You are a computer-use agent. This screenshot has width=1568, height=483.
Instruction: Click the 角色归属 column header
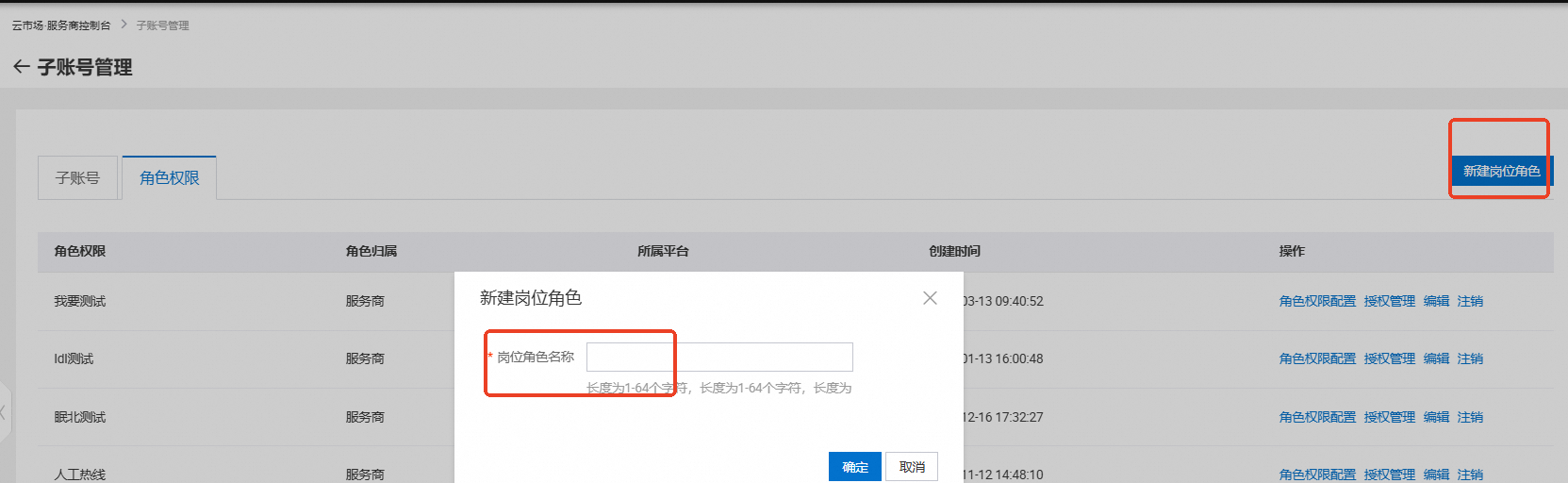click(x=371, y=251)
